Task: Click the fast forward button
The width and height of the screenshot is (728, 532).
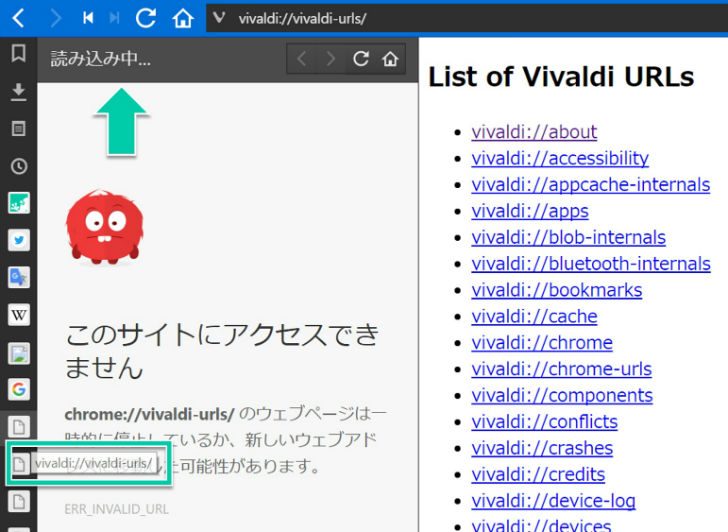Action: coord(114,18)
